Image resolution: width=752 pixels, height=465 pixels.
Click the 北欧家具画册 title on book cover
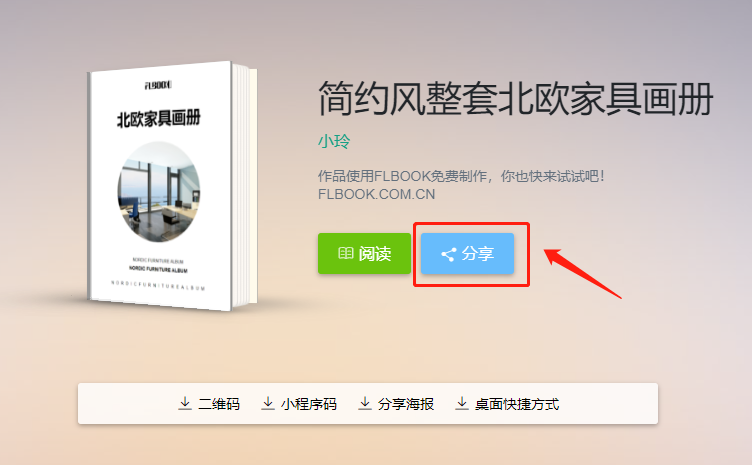pyautogui.click(x=159, y=118)
